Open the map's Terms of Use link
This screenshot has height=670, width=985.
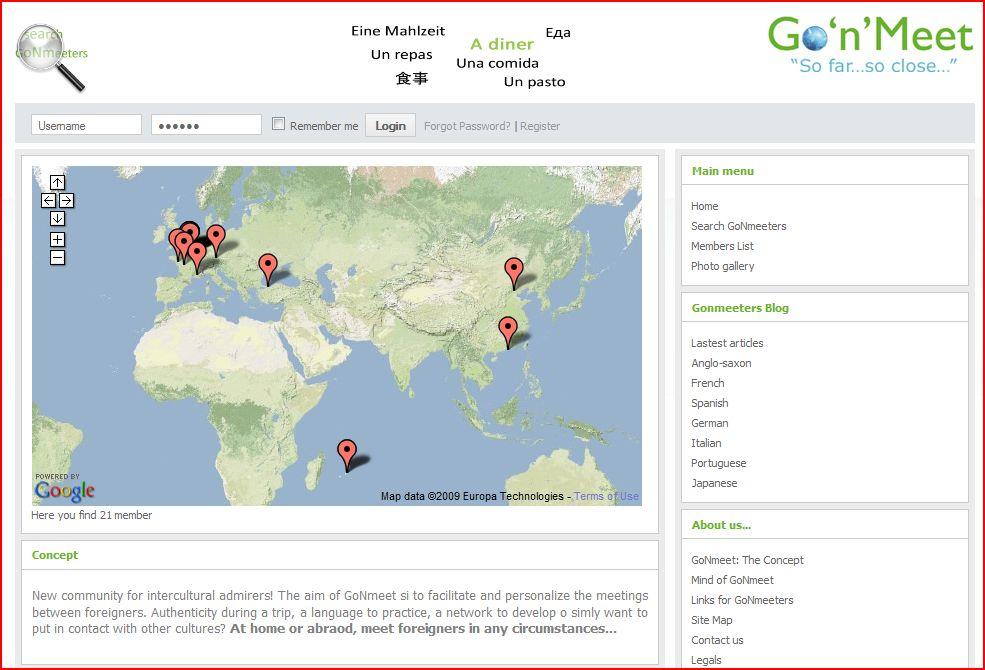click(x=606, y=496)
